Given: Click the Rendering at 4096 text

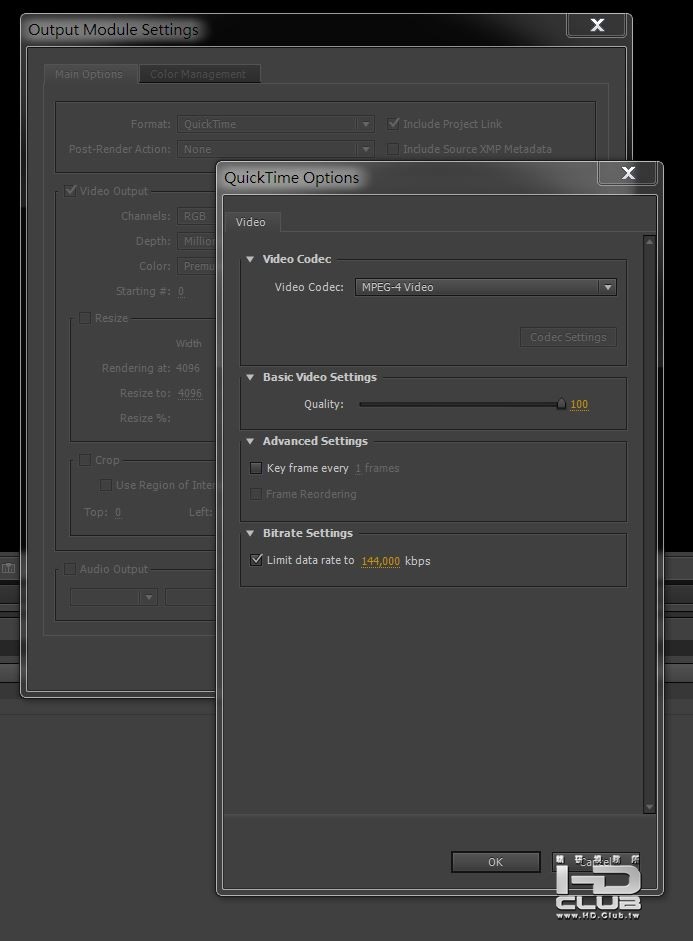Looking at the screenshot, I should tap(188, 368).
